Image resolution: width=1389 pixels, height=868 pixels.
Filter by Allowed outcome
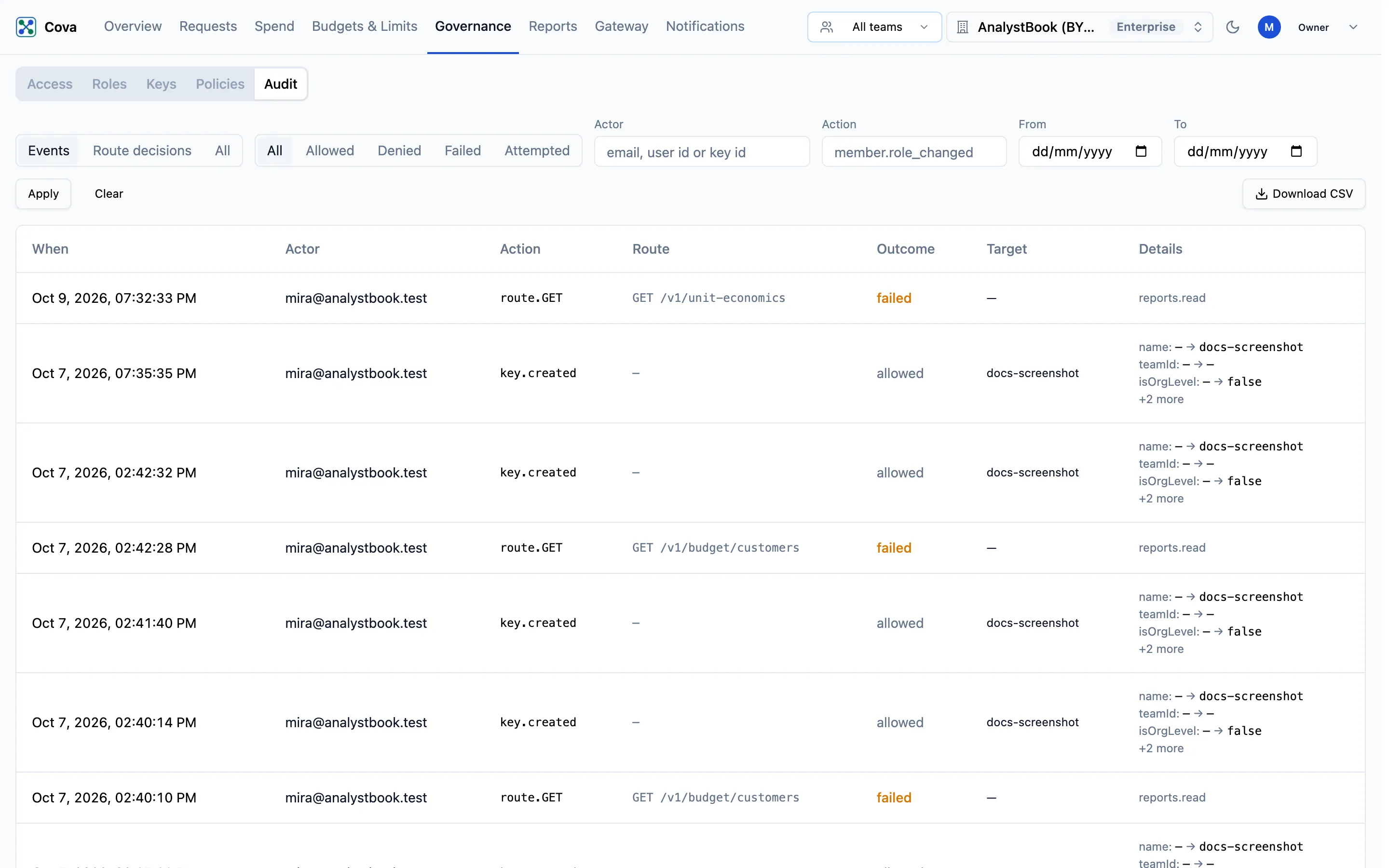[330, 150]
